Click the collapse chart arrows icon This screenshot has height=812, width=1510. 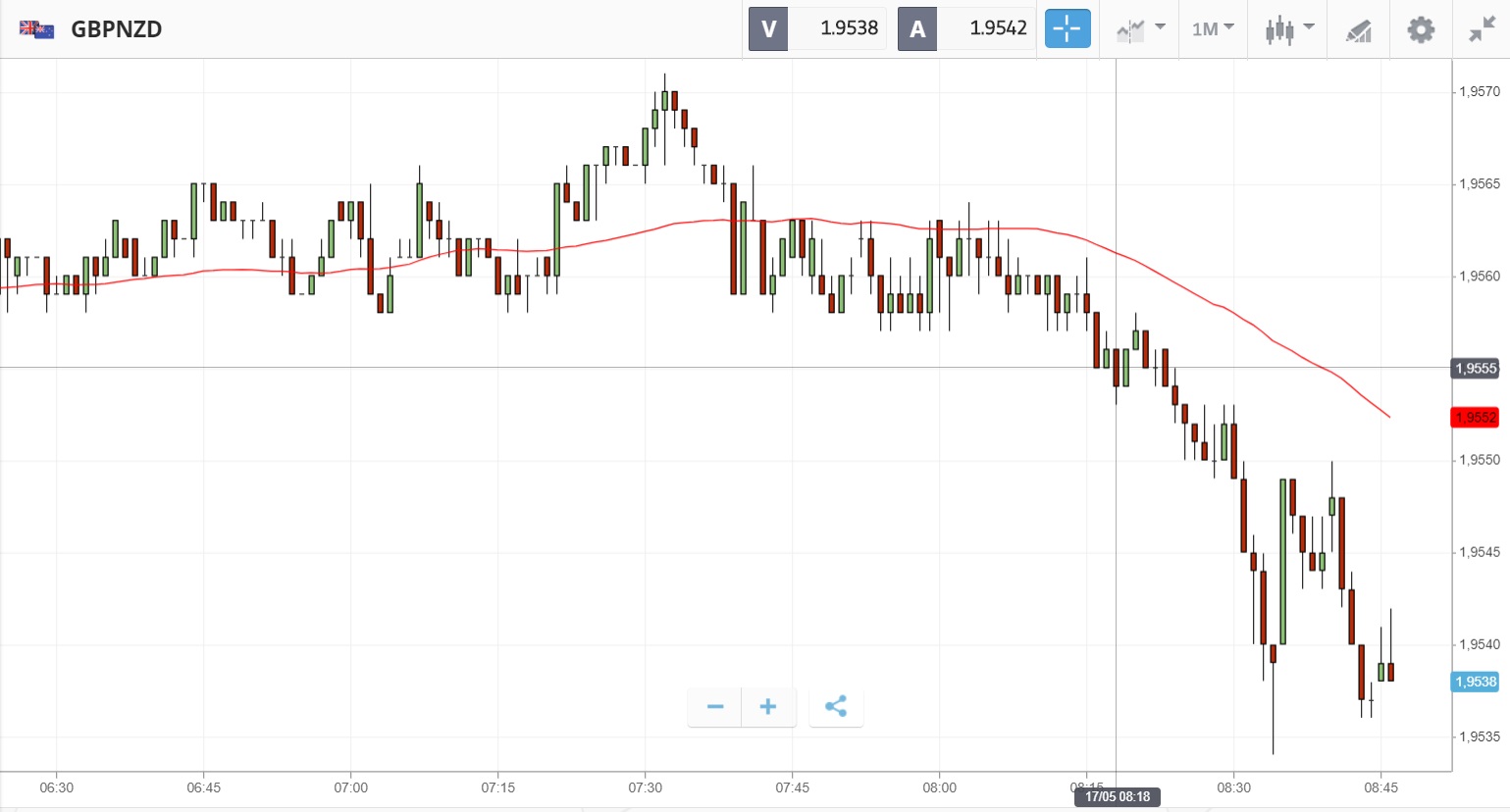1481,29
